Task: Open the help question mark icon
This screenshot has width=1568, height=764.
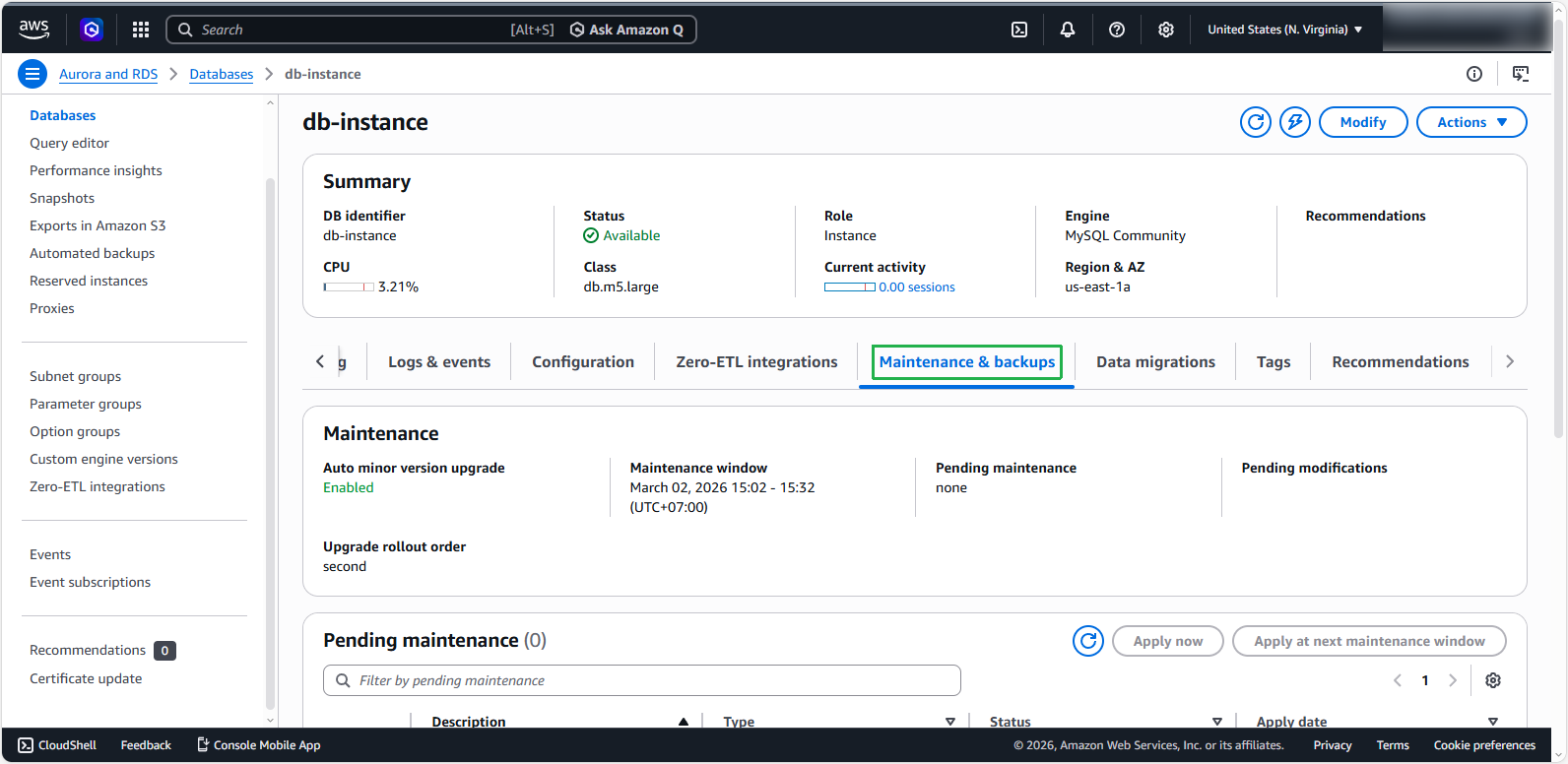Action: tap(1117, 30)
